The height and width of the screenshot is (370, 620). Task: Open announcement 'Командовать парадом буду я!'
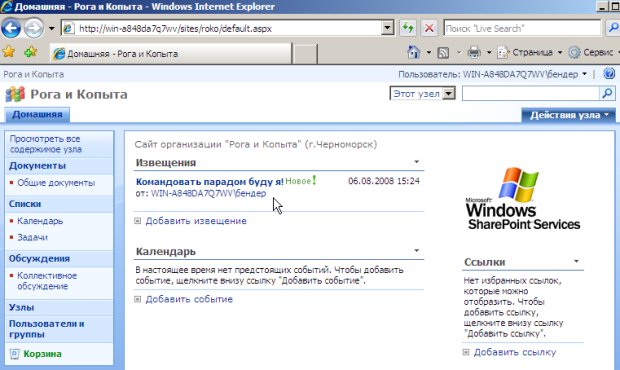pyautogui.click(x=210, y=181)
